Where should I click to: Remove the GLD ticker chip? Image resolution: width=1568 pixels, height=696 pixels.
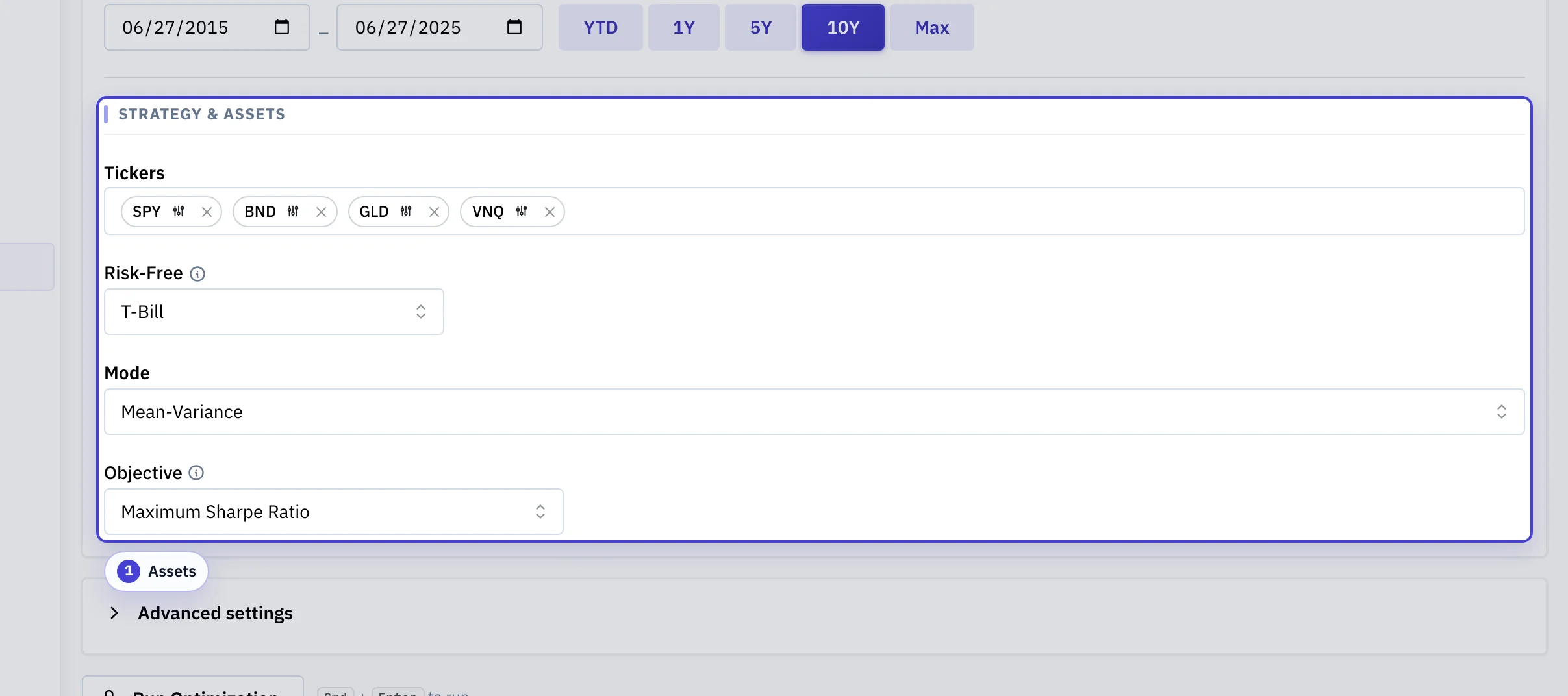click(x=434, y=212)
